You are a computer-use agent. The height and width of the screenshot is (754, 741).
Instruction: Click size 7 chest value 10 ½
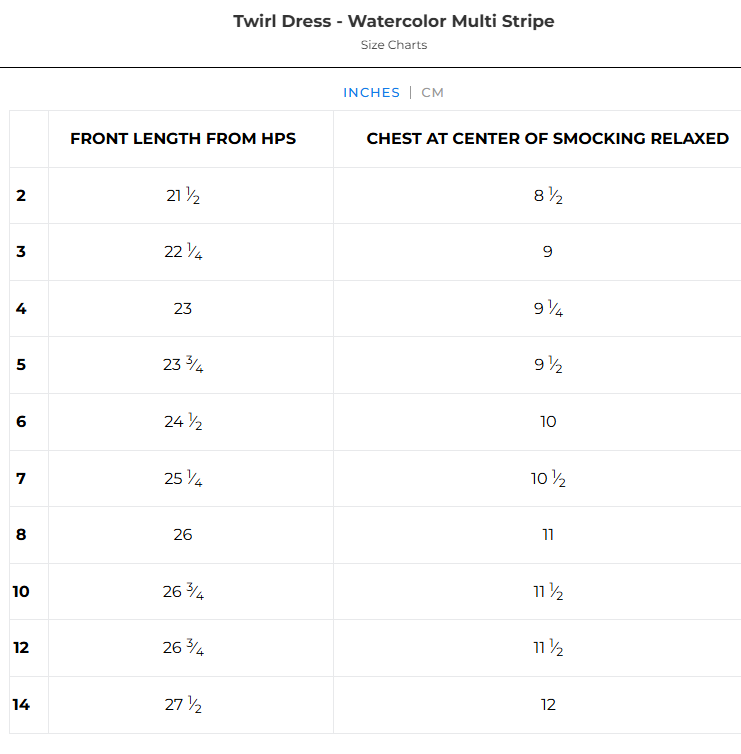[548, 479]
